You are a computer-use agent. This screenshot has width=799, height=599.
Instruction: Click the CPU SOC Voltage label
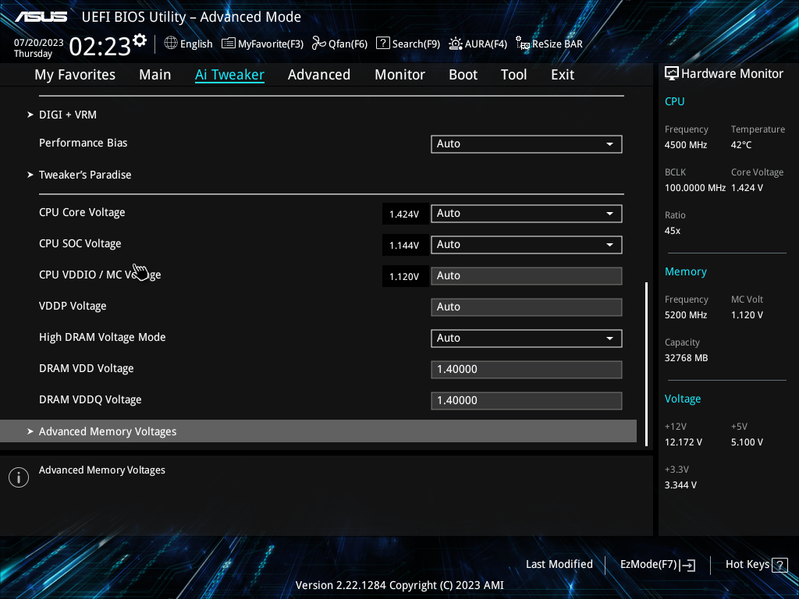(x=80, y=243)
